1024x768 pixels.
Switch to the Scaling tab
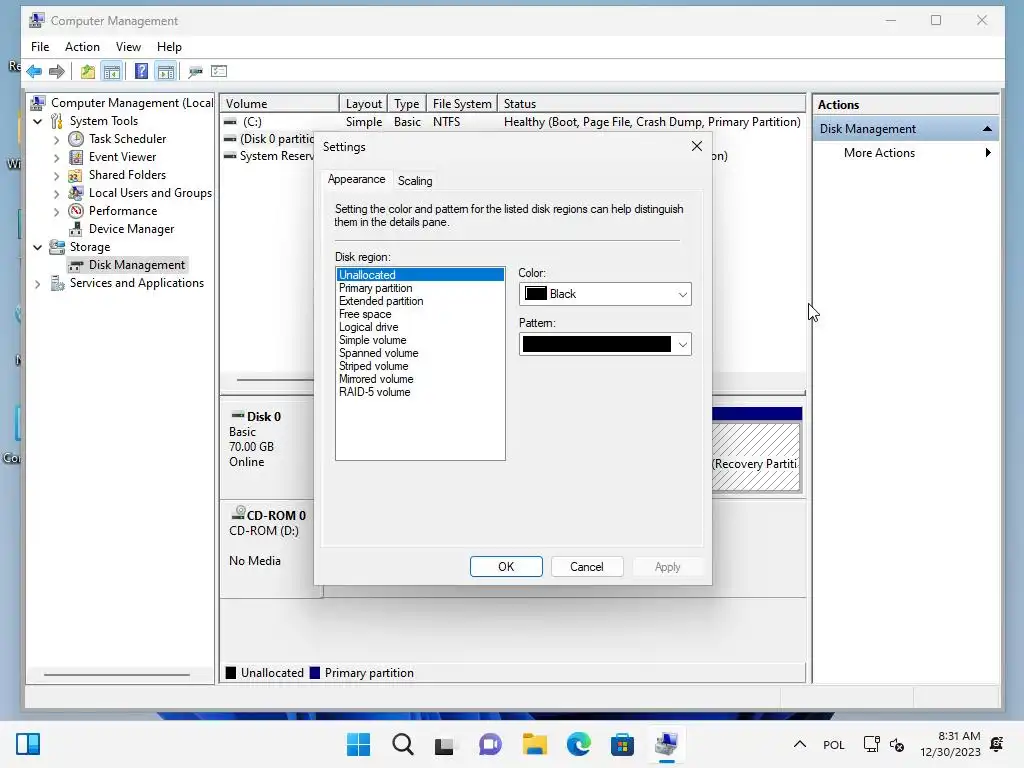[x=415, y=181]
